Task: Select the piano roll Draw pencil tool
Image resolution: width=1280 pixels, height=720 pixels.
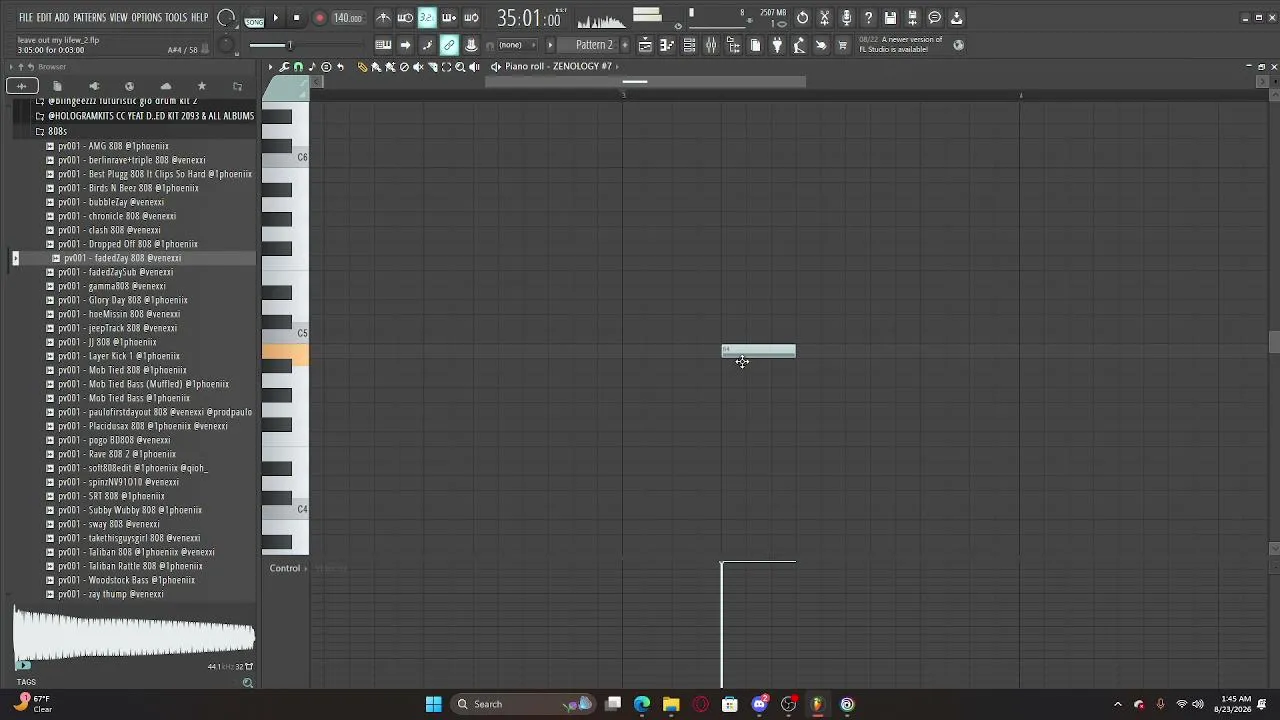Action: coord(363,67)
